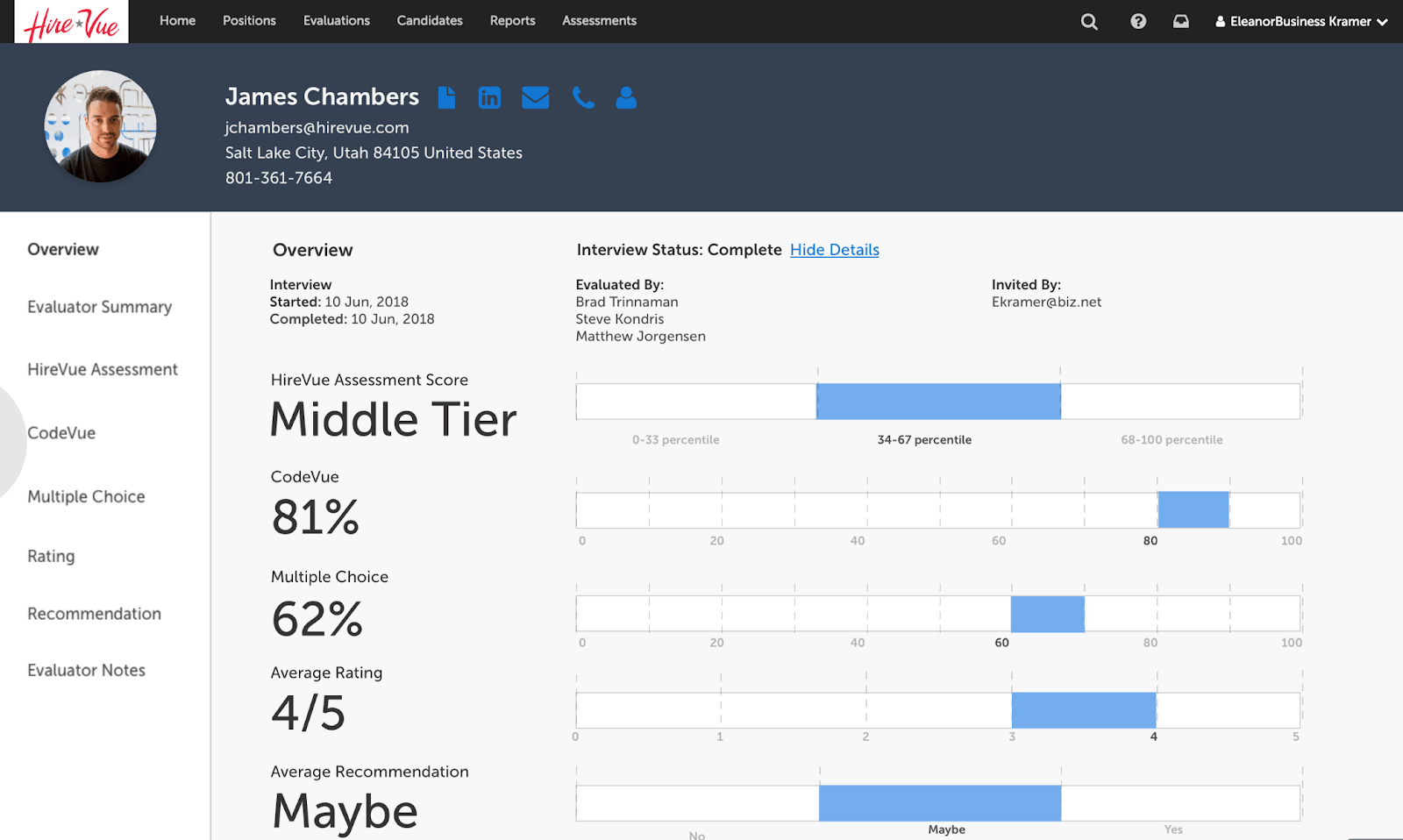Open the Positions menu

[x=249, y=21]
